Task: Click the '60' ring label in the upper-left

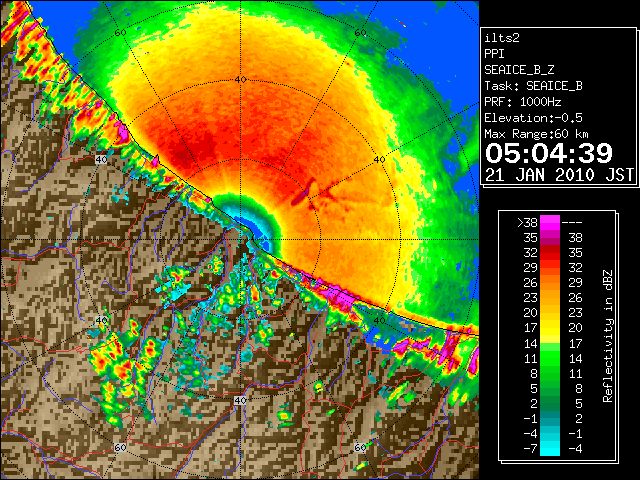Action: click(120, 33)
